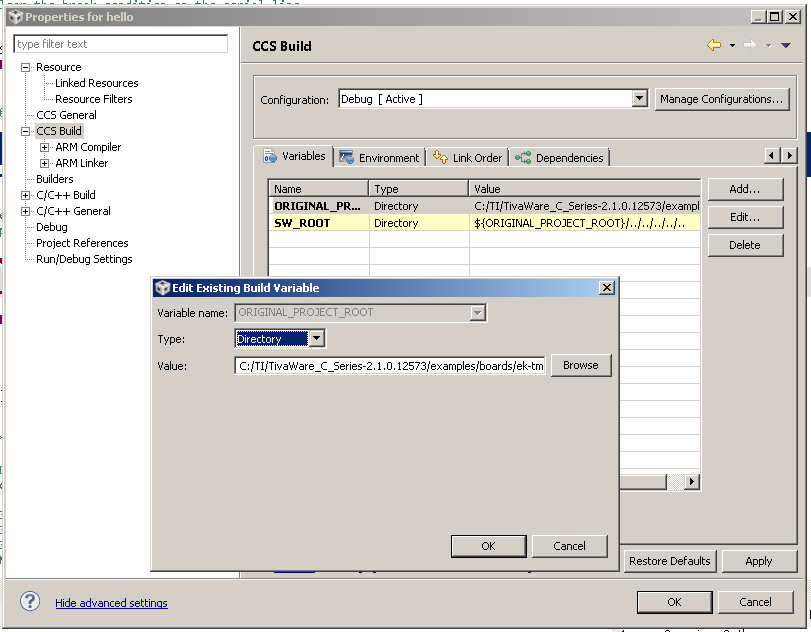Expand the C/C++ Build node

(x=25, y=195)
